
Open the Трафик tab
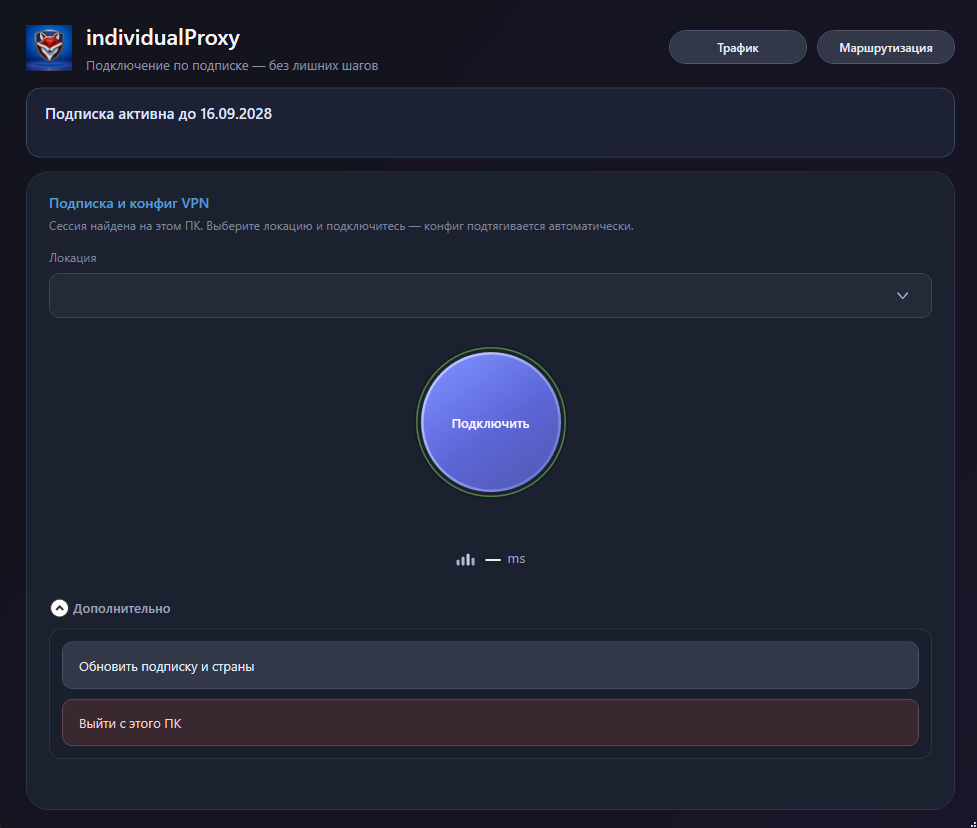(738, 47)
